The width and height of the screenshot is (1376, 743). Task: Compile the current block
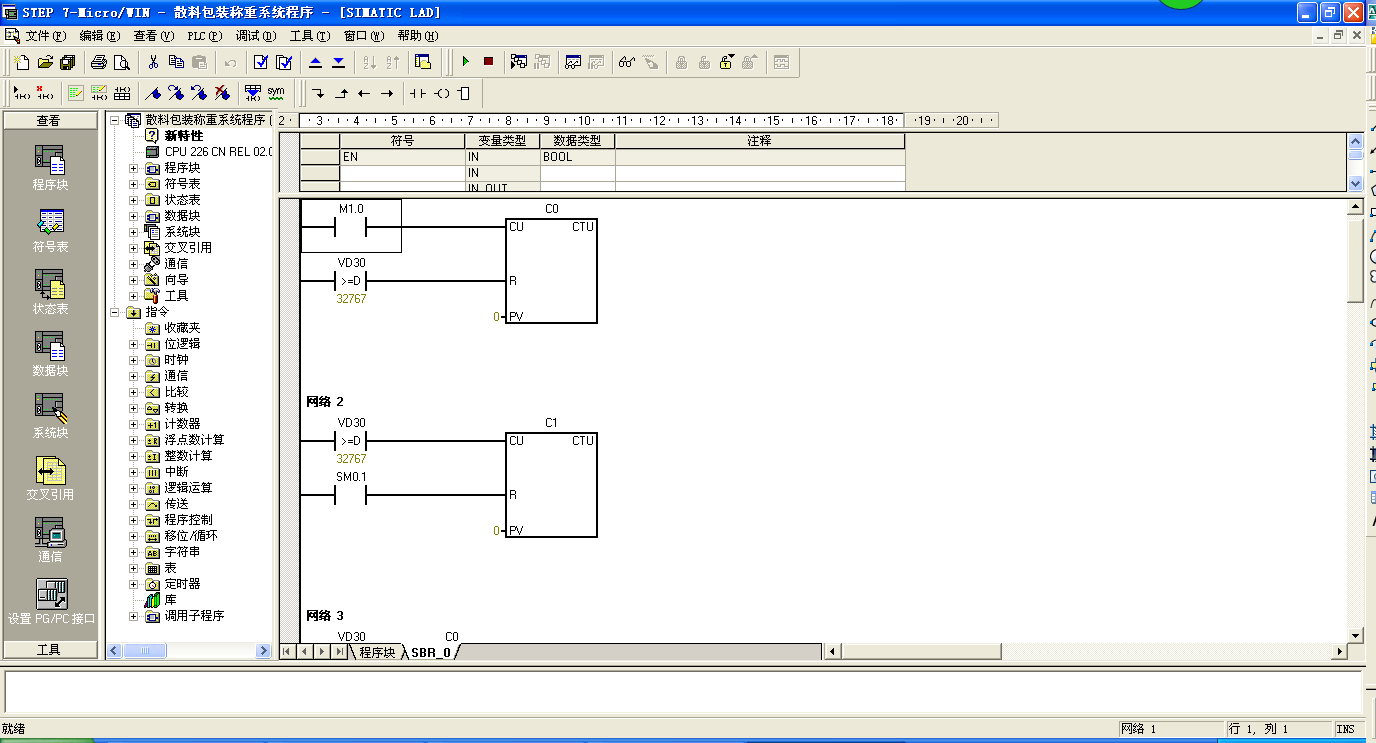(x=261, y=62)
